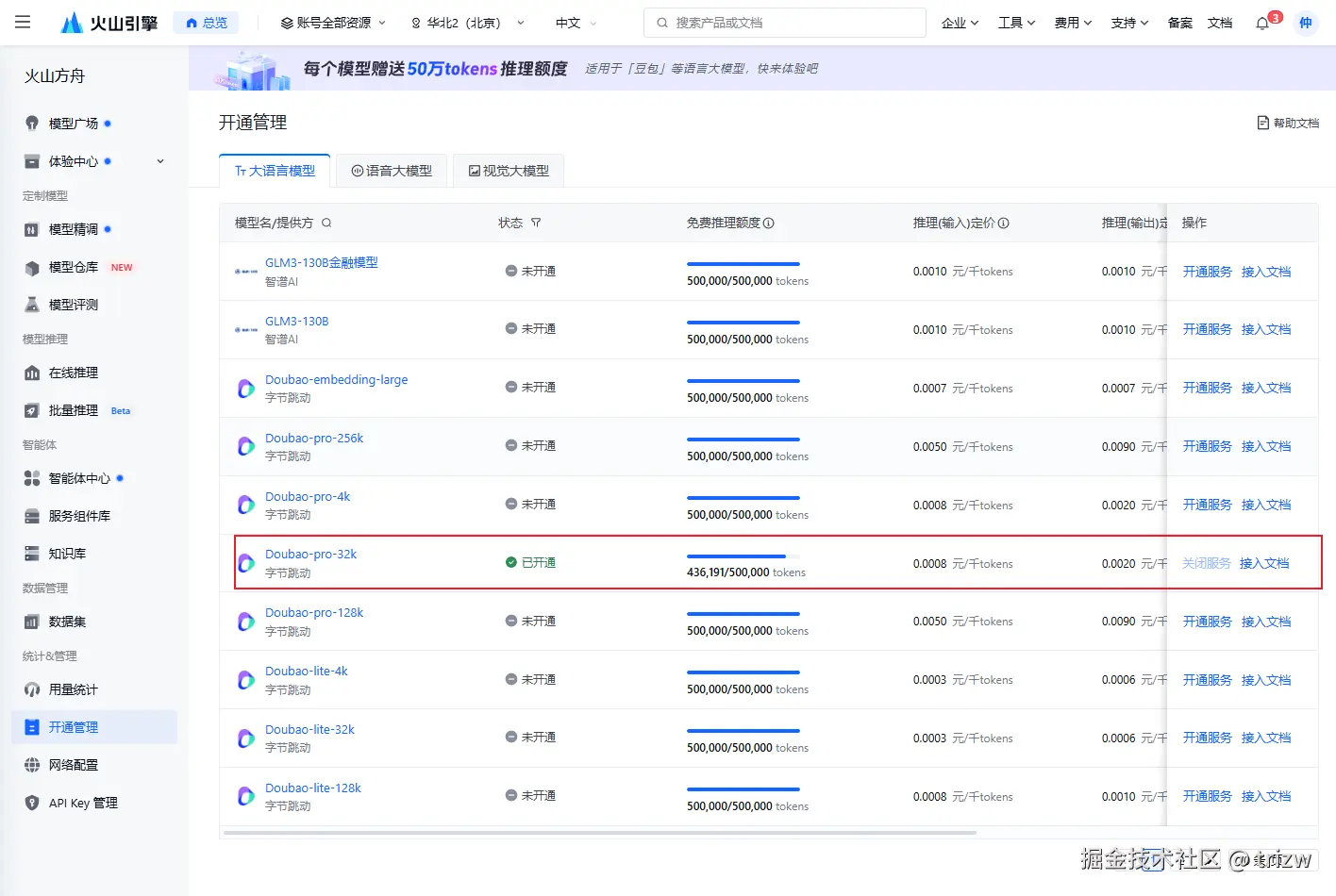Click the notification bell icon
Viewport: 1336px width, 896px height.
point(1262,23)
